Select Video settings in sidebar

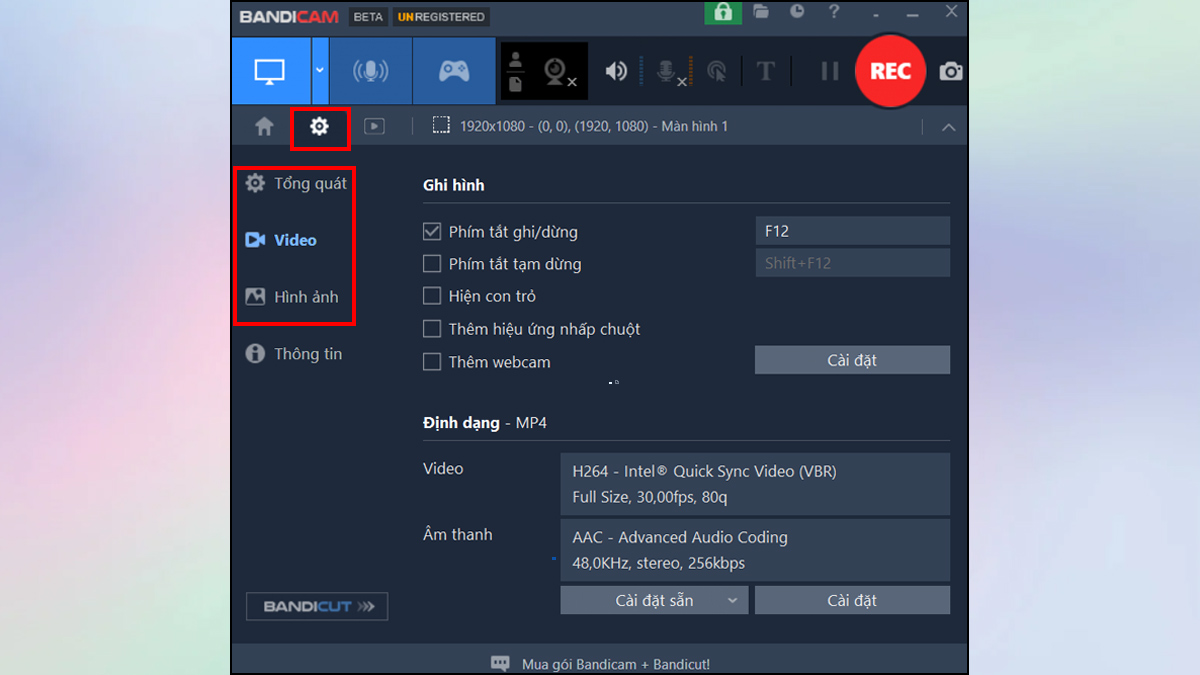point(281,240)
